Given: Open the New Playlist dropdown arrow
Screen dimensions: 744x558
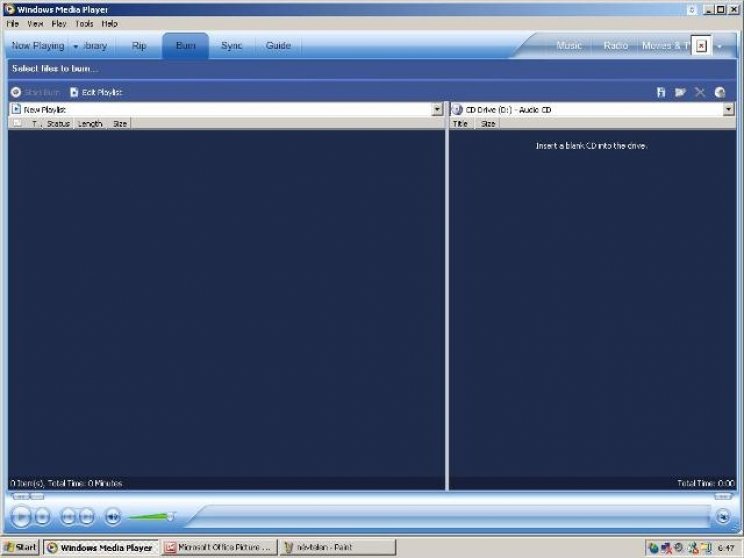Looking at the screenshot, I should coord(437,110).
